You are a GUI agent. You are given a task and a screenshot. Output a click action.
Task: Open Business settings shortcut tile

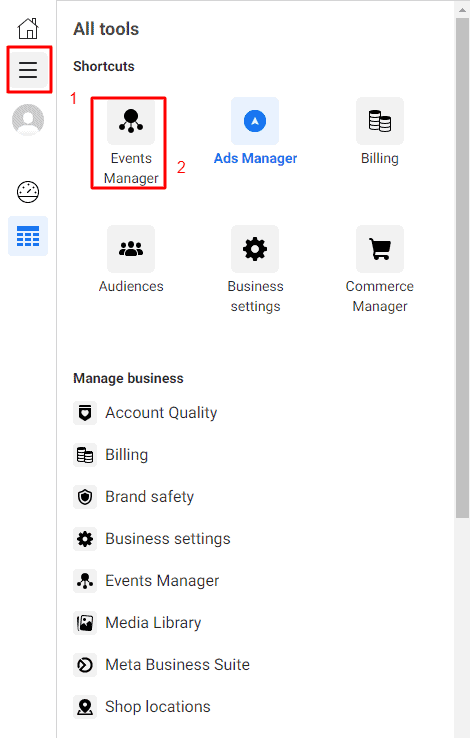[255, 270]
